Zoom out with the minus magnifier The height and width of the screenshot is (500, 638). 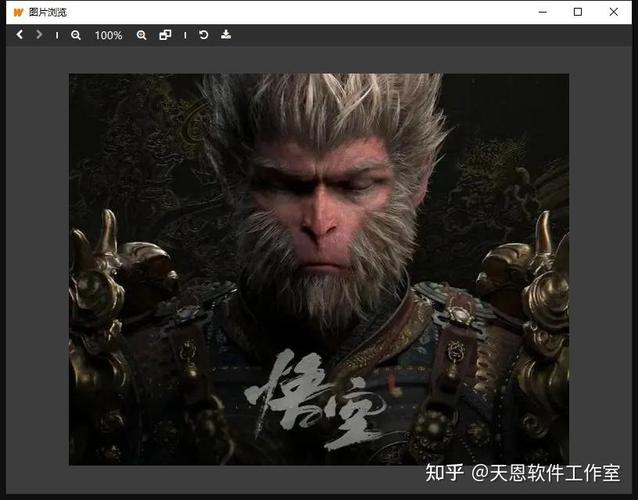pyautogui.click(x=76, y=35)
